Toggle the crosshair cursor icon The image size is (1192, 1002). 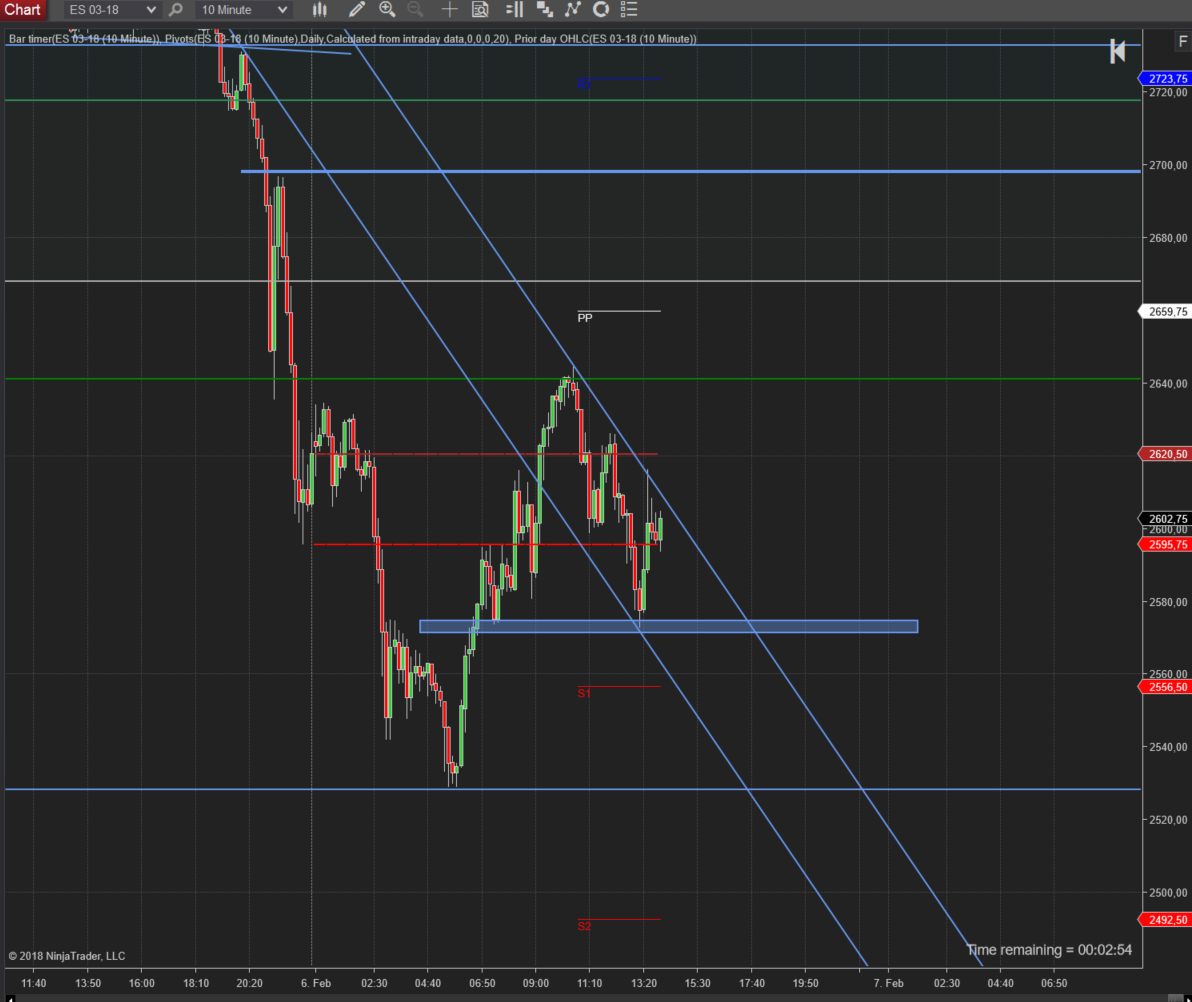[449, 10]
